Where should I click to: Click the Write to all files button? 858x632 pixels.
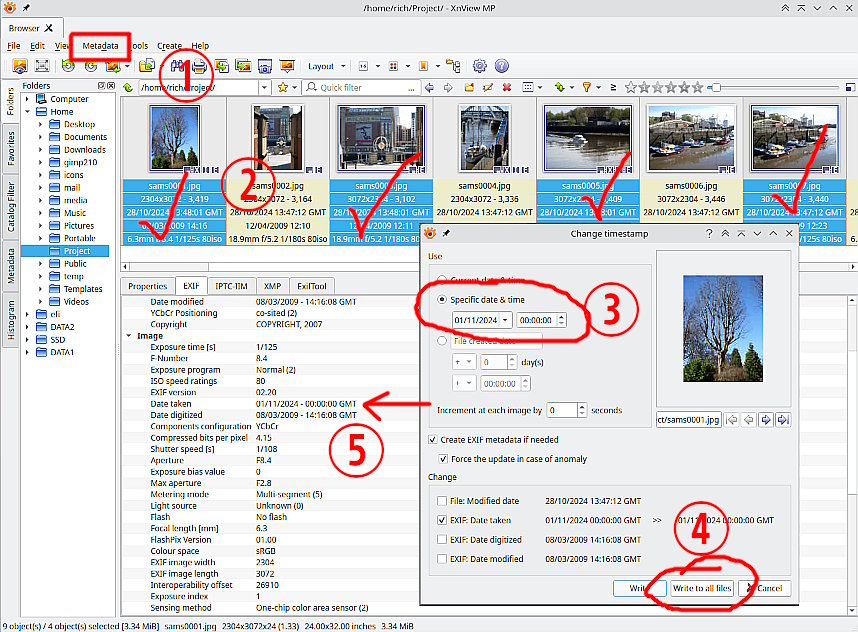click(702, 588)
